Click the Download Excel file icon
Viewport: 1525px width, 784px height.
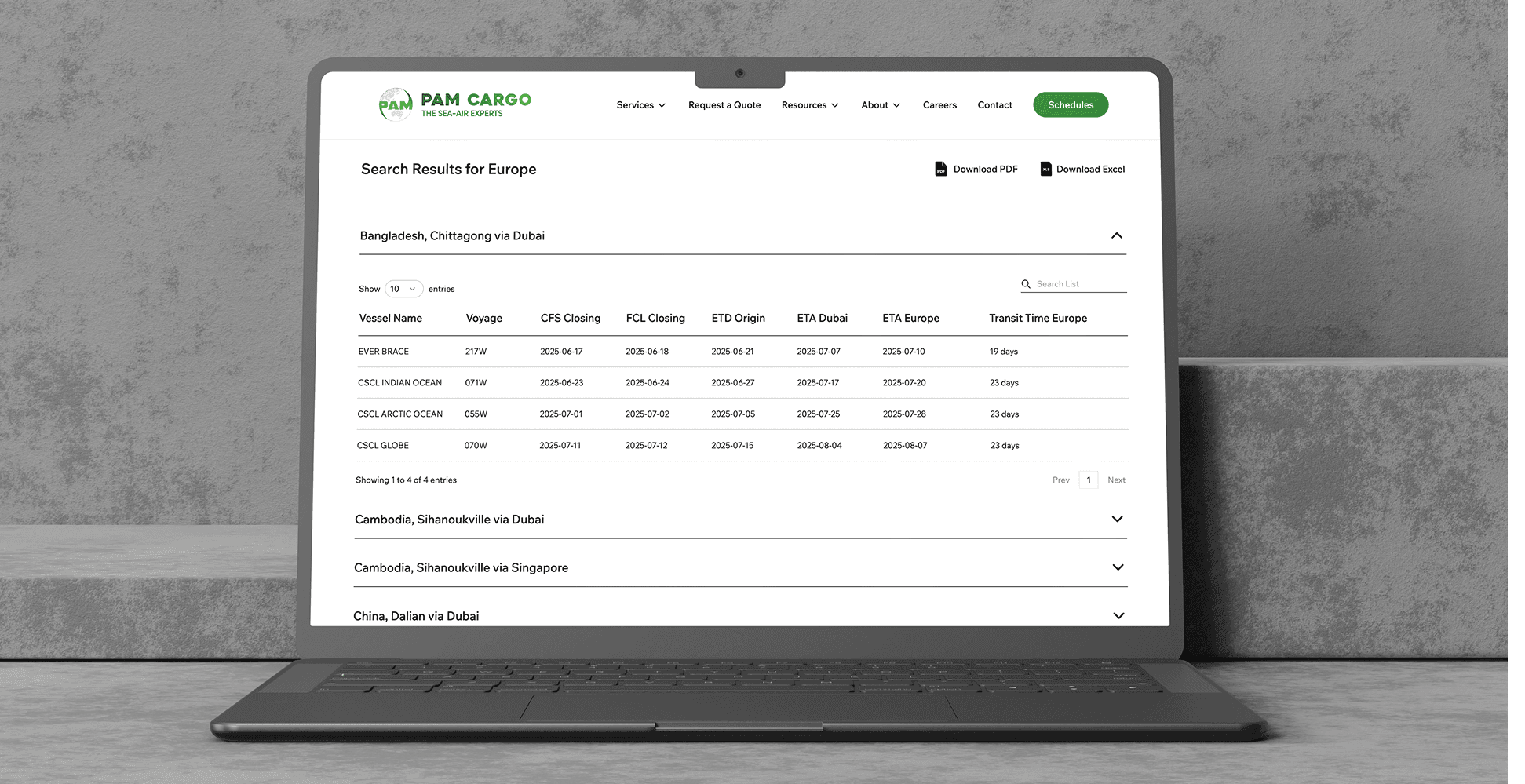point(1045,169)
